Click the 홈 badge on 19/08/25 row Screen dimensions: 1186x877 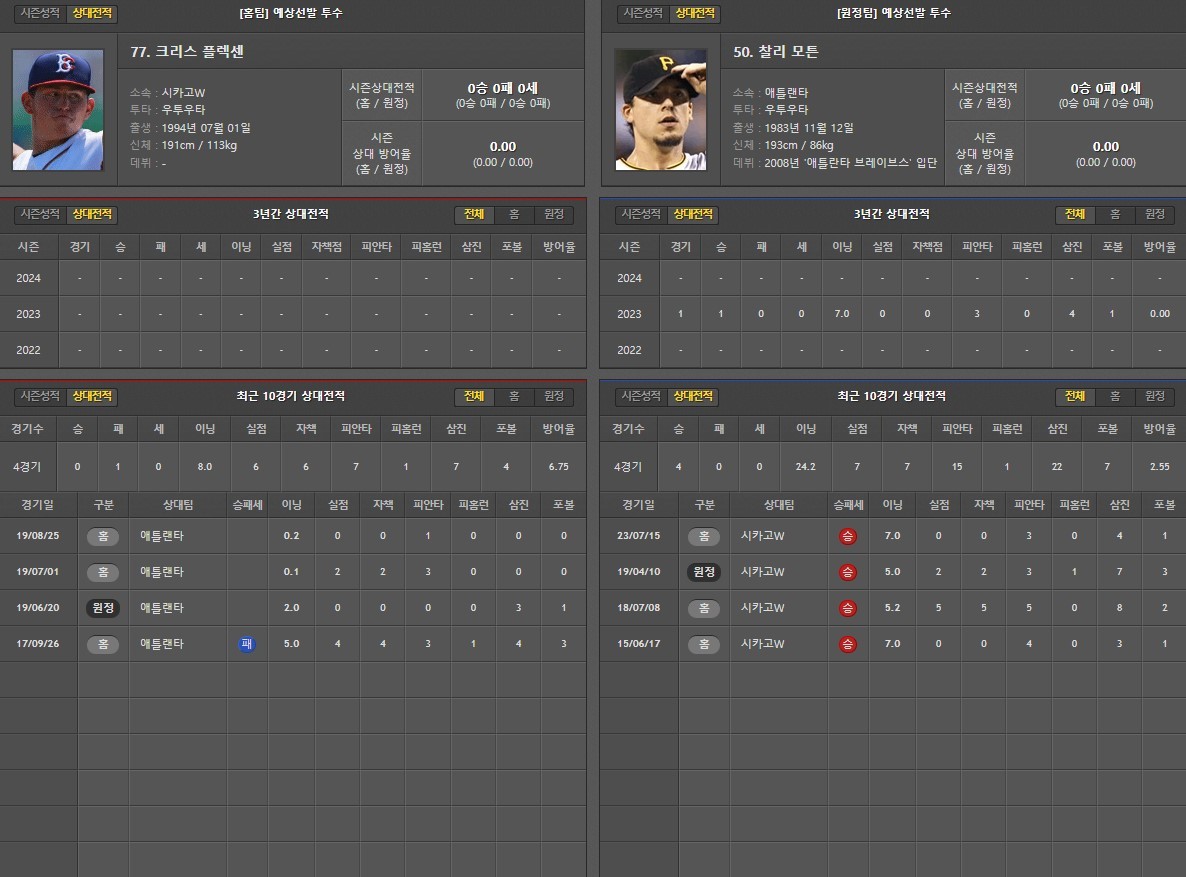pyautogui.click(x=103, y=536)
